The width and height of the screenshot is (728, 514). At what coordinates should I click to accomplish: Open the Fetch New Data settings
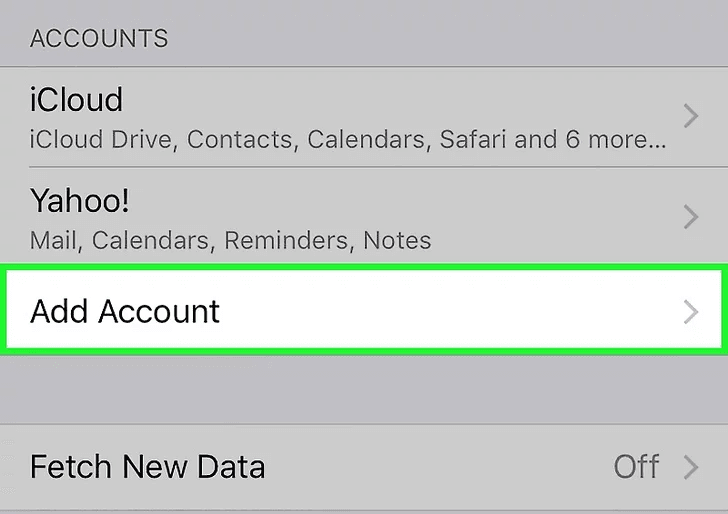click(148, 467)
